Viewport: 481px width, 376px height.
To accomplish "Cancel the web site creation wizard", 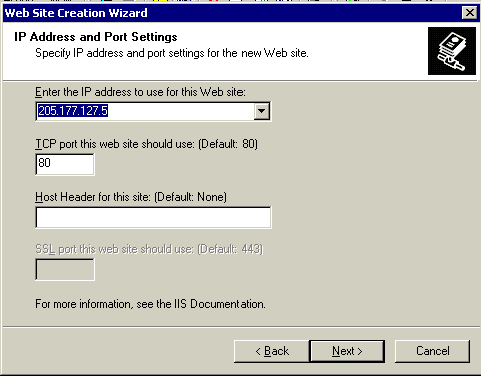I will click(x=432, y=351).
